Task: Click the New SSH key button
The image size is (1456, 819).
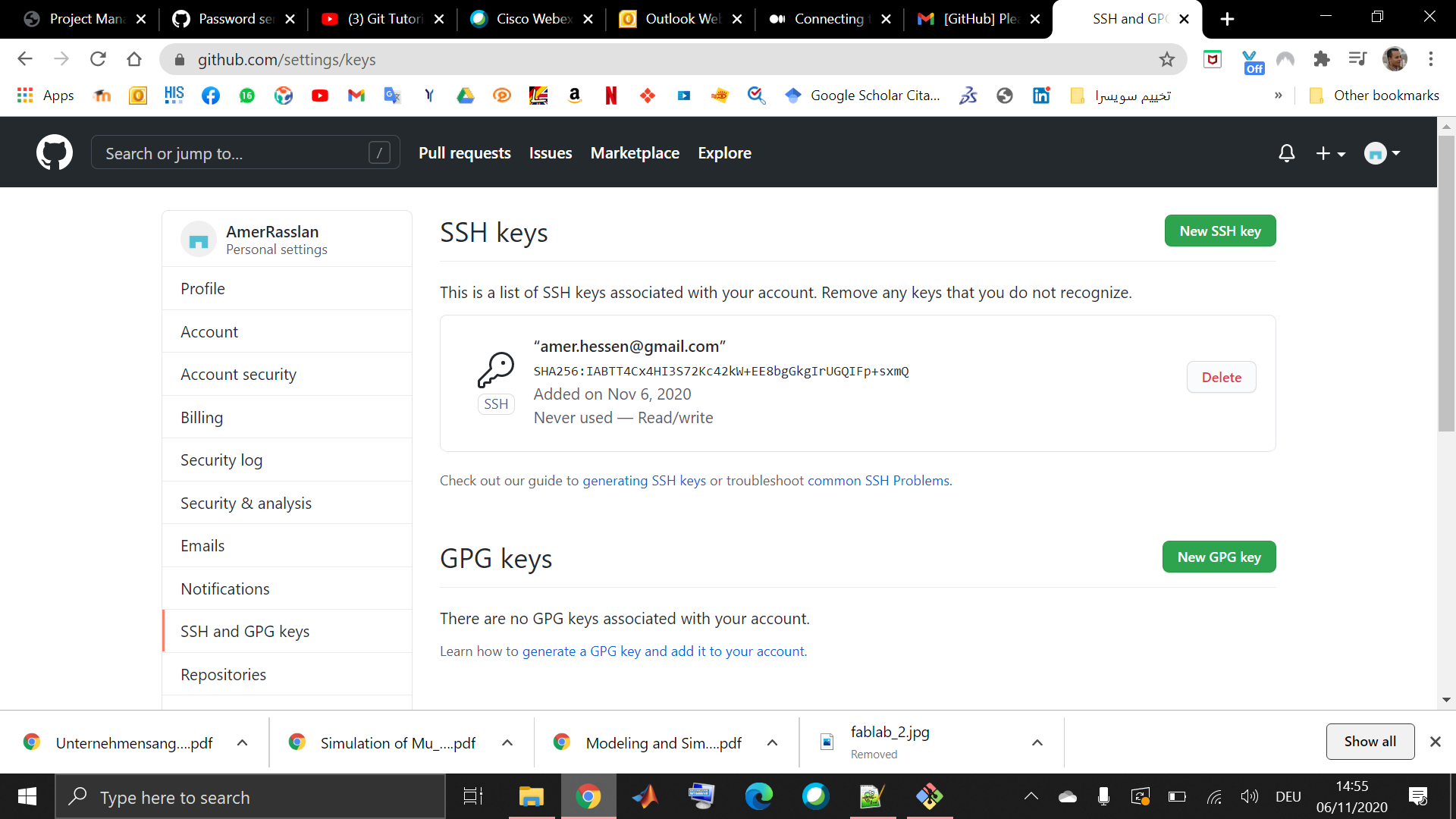Action: click(1220, 231)
